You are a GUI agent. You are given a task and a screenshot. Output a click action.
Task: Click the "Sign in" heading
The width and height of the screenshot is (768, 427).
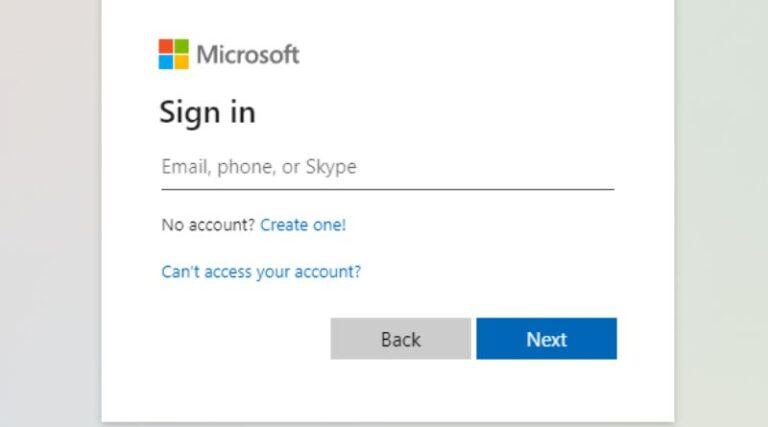tap(207, 112)
